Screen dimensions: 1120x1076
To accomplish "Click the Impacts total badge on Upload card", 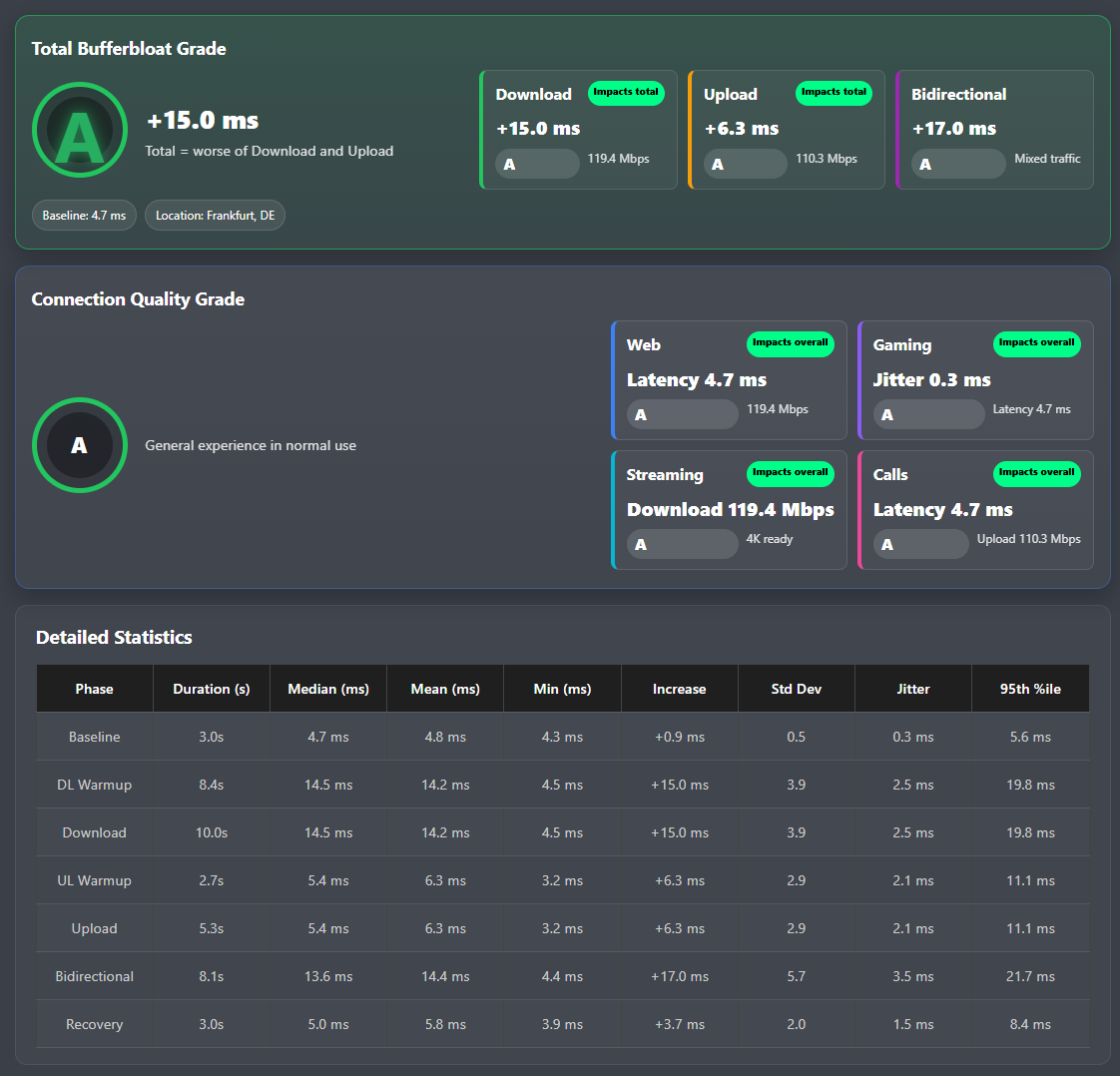I will pyautogui.click(x=834, y=92).
